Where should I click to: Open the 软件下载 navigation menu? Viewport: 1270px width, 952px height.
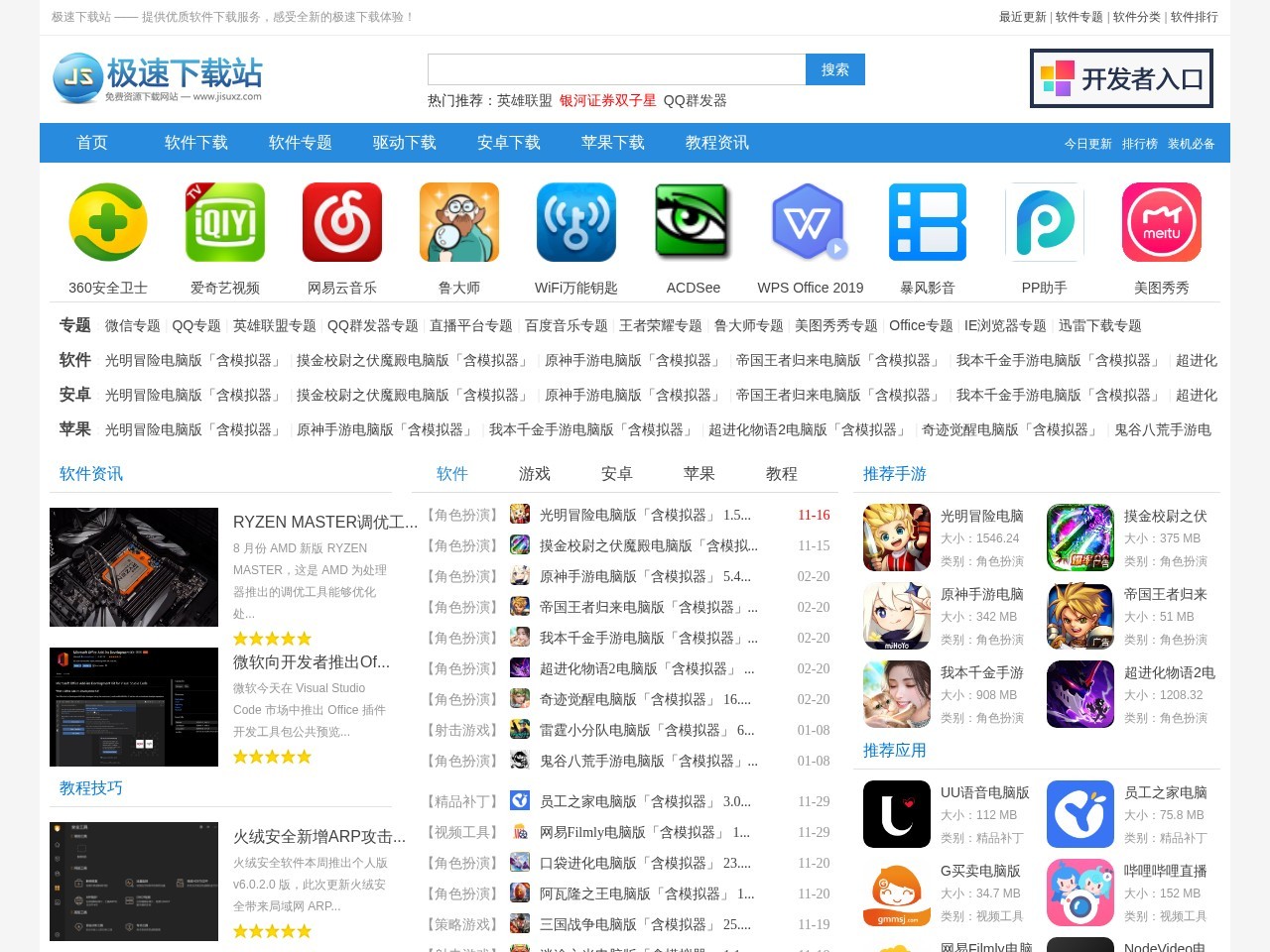[194, 142]
